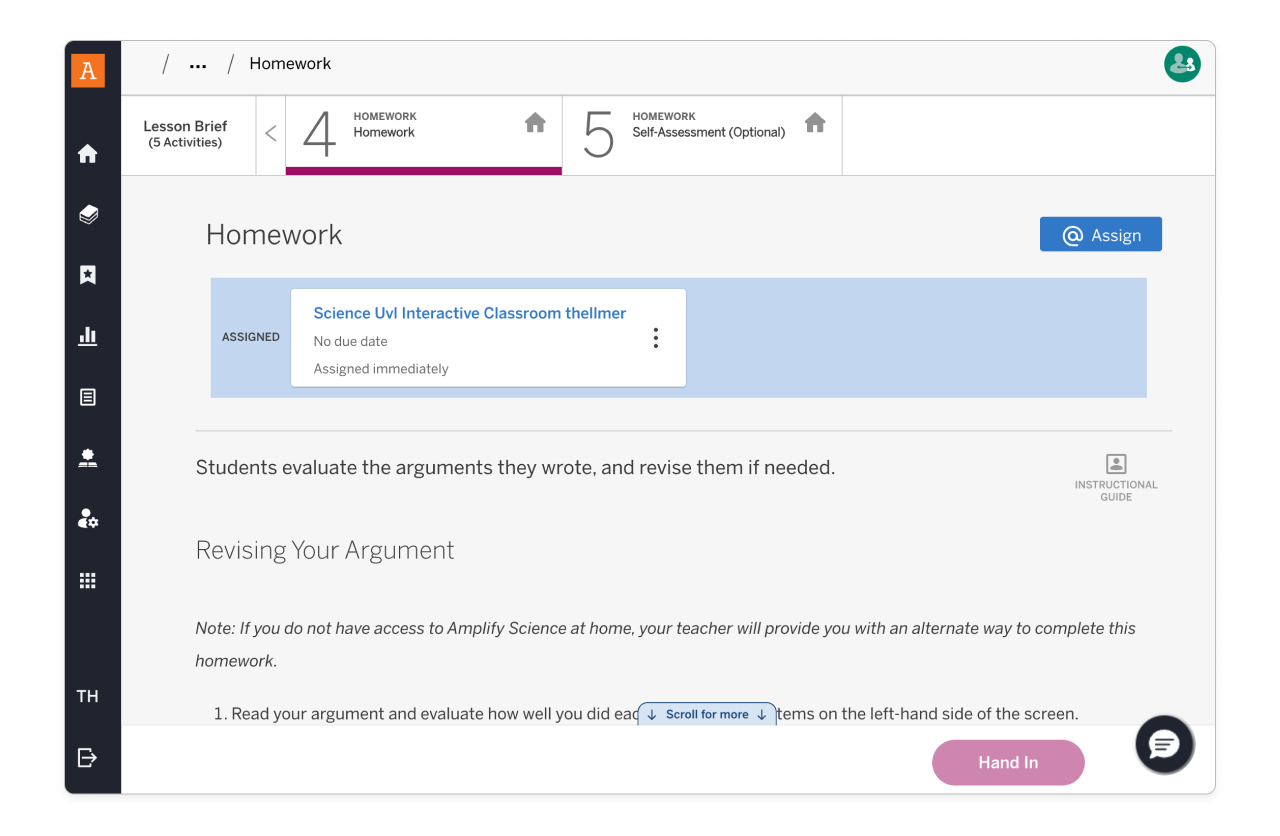Viewport: 1280px width, 836px height.
Task: Open Science Uvl Interactive Classroom link
Action: pos(469,313)
